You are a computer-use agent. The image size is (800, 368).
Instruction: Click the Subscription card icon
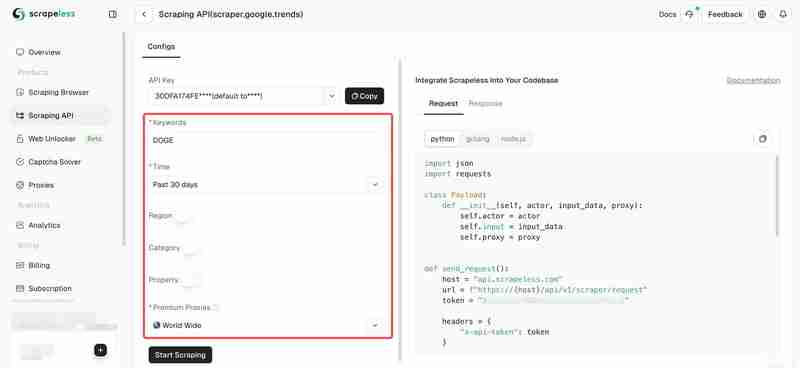click(x=20, y=288)
